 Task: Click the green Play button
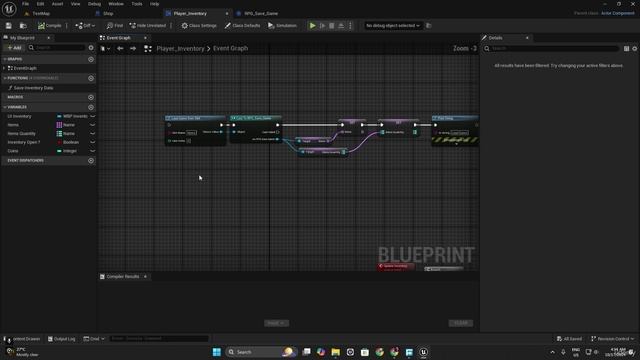pos(312,26)
